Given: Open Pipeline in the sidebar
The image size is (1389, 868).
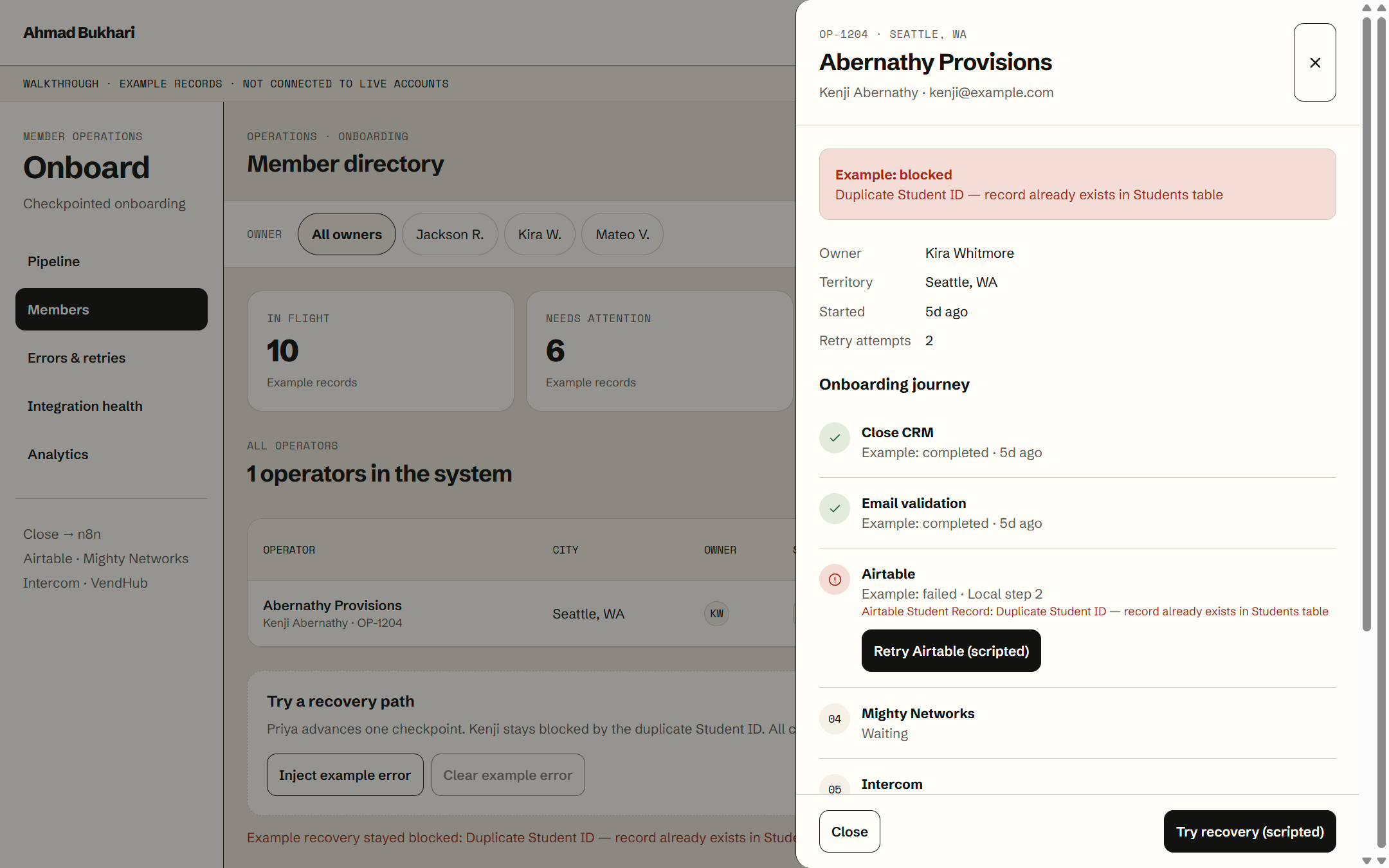Looking at the screenshot, I should click(x=111, y=261).
